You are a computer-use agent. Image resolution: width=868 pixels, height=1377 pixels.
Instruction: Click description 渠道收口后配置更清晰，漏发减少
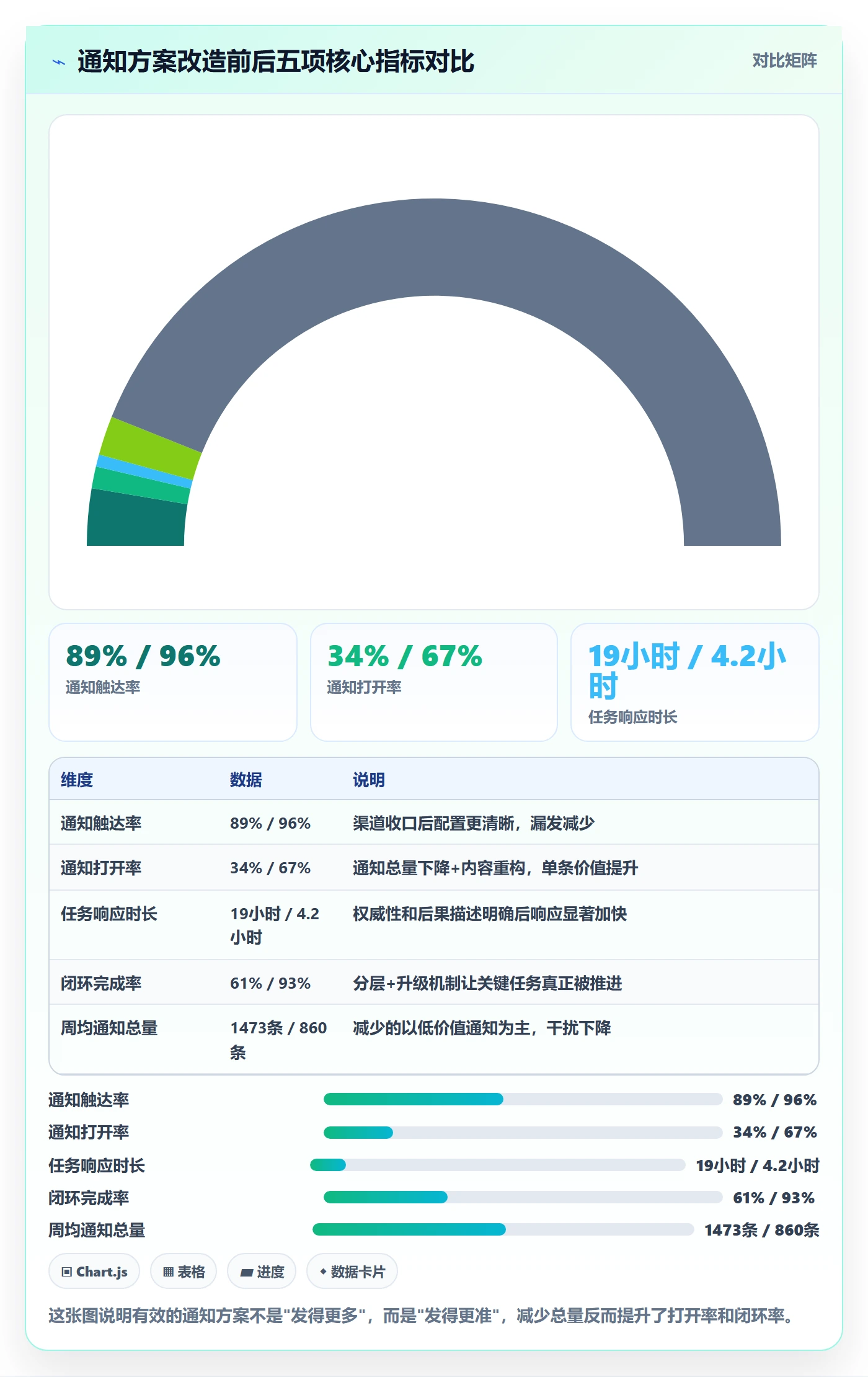click(474, 823)
